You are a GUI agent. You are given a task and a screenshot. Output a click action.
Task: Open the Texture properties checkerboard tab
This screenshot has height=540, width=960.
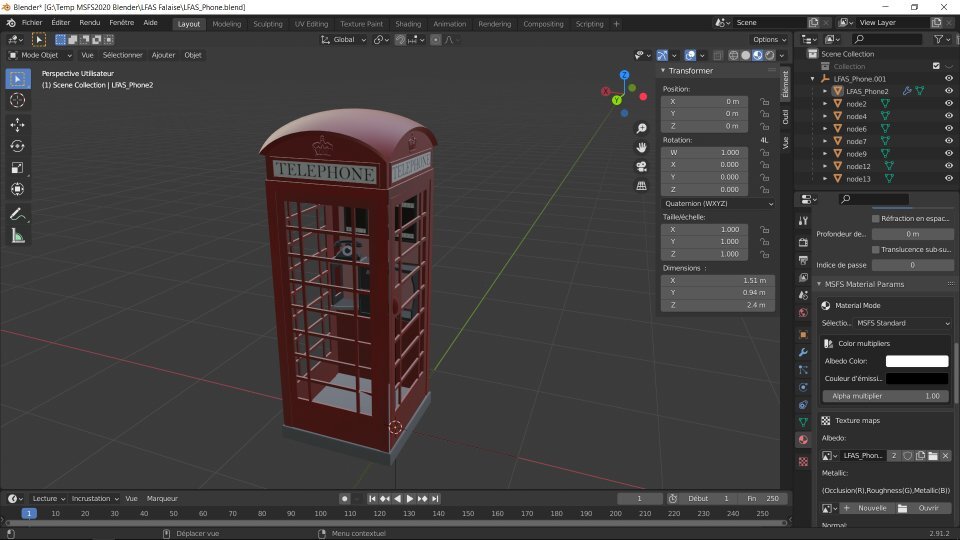(x=802, y=462)
